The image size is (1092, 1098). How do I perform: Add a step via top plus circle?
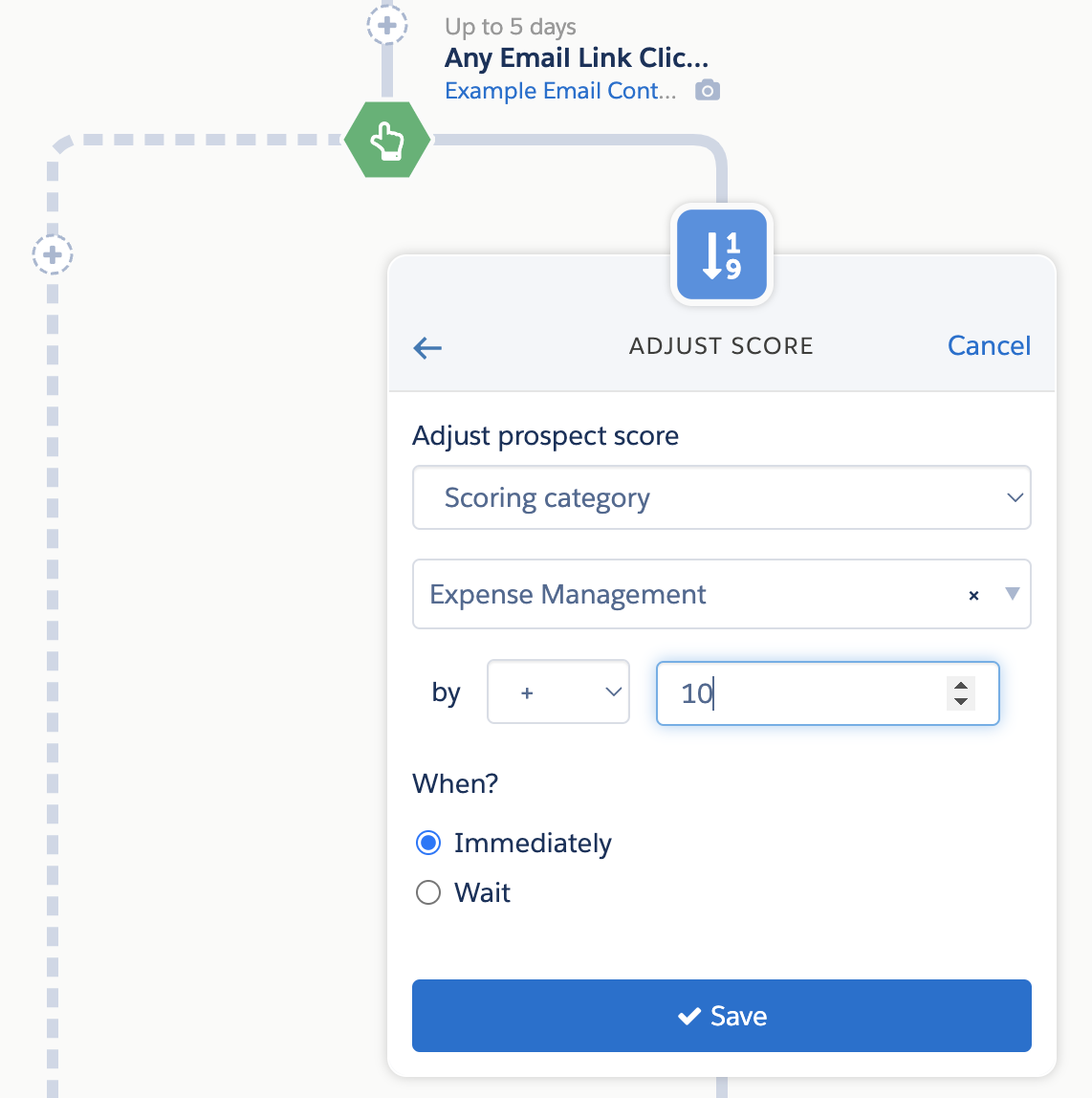tap(387, 25)
